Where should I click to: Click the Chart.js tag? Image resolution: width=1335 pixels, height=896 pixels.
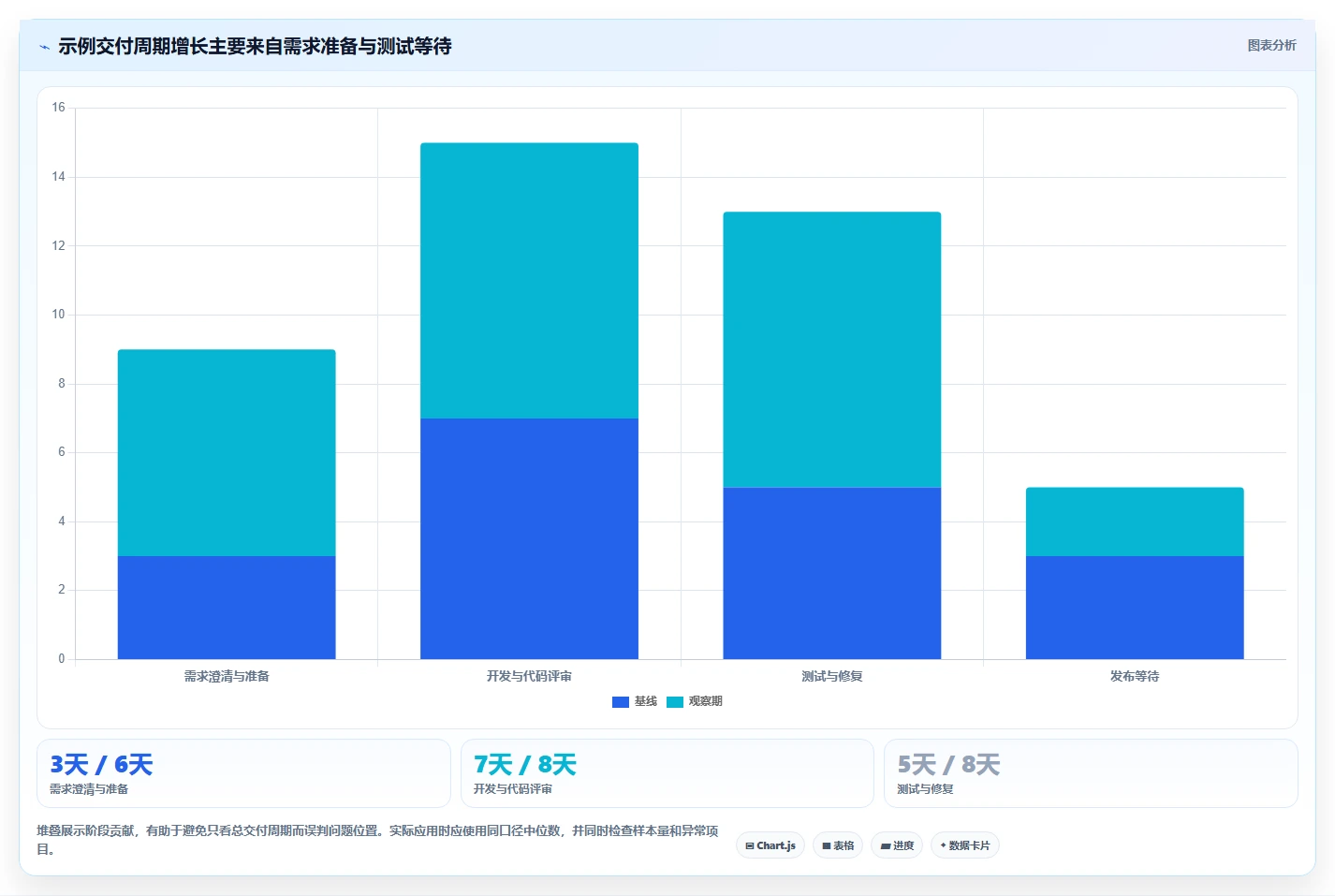[770, 845]
